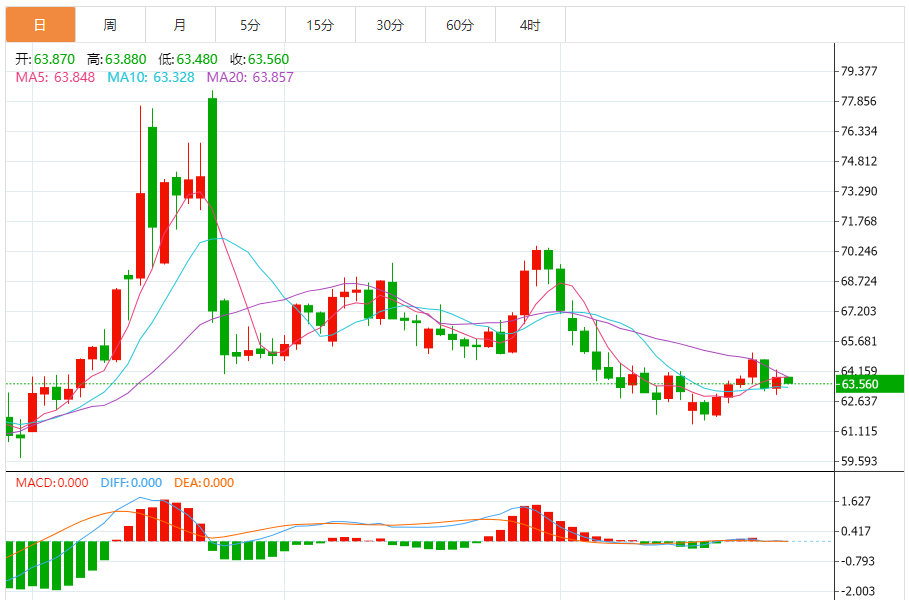This screenshot has width=909, height=600.
Task: Click the 高:63.880 high price value
Action: [x=117, y=59]
